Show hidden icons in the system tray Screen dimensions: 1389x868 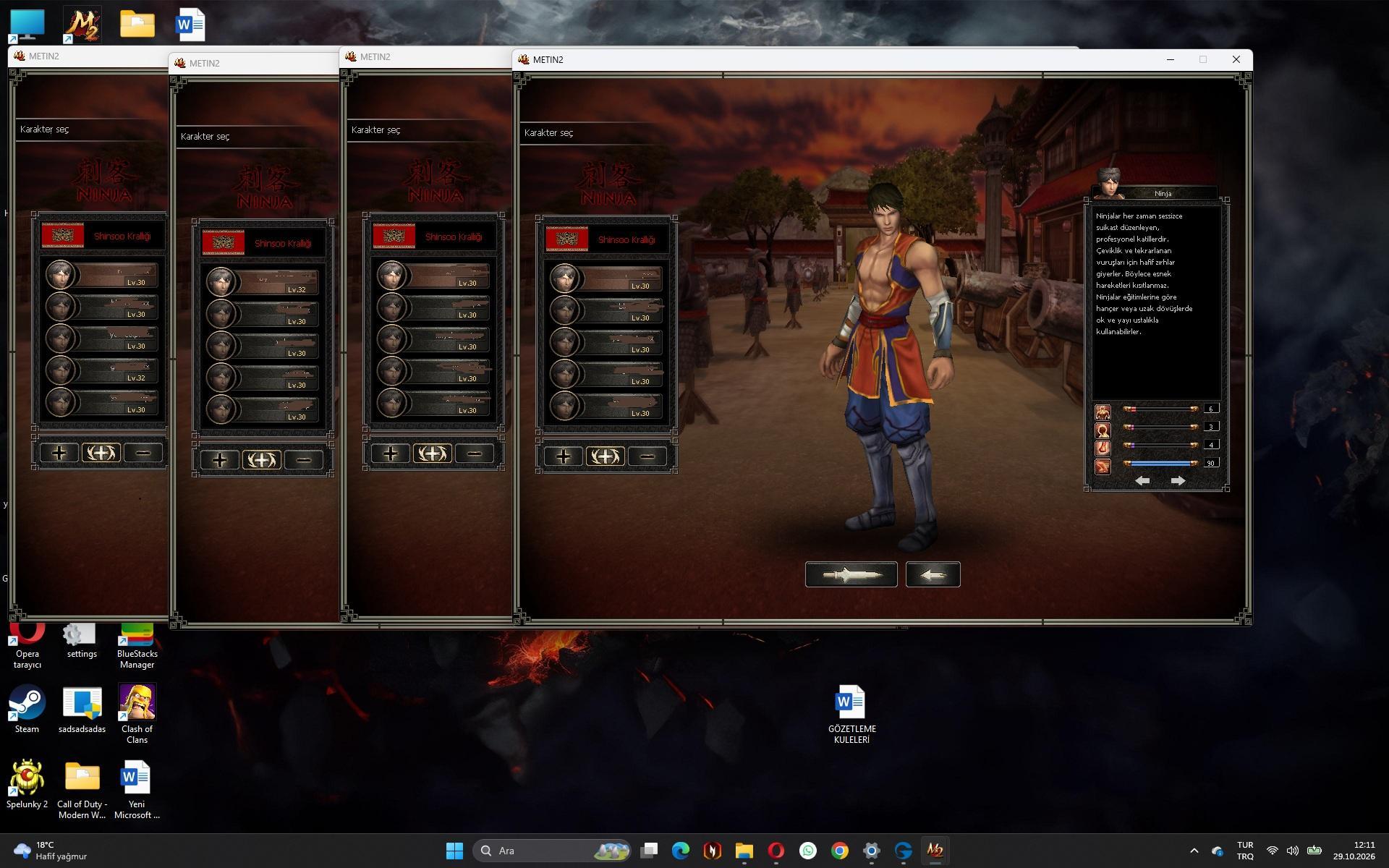click(x=1194, y=851)
